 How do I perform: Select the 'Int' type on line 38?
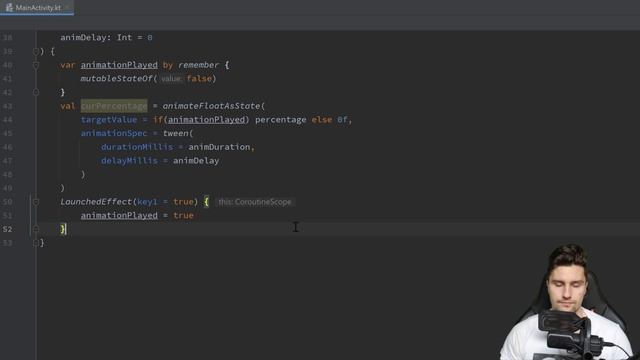[x=124, y=38]
